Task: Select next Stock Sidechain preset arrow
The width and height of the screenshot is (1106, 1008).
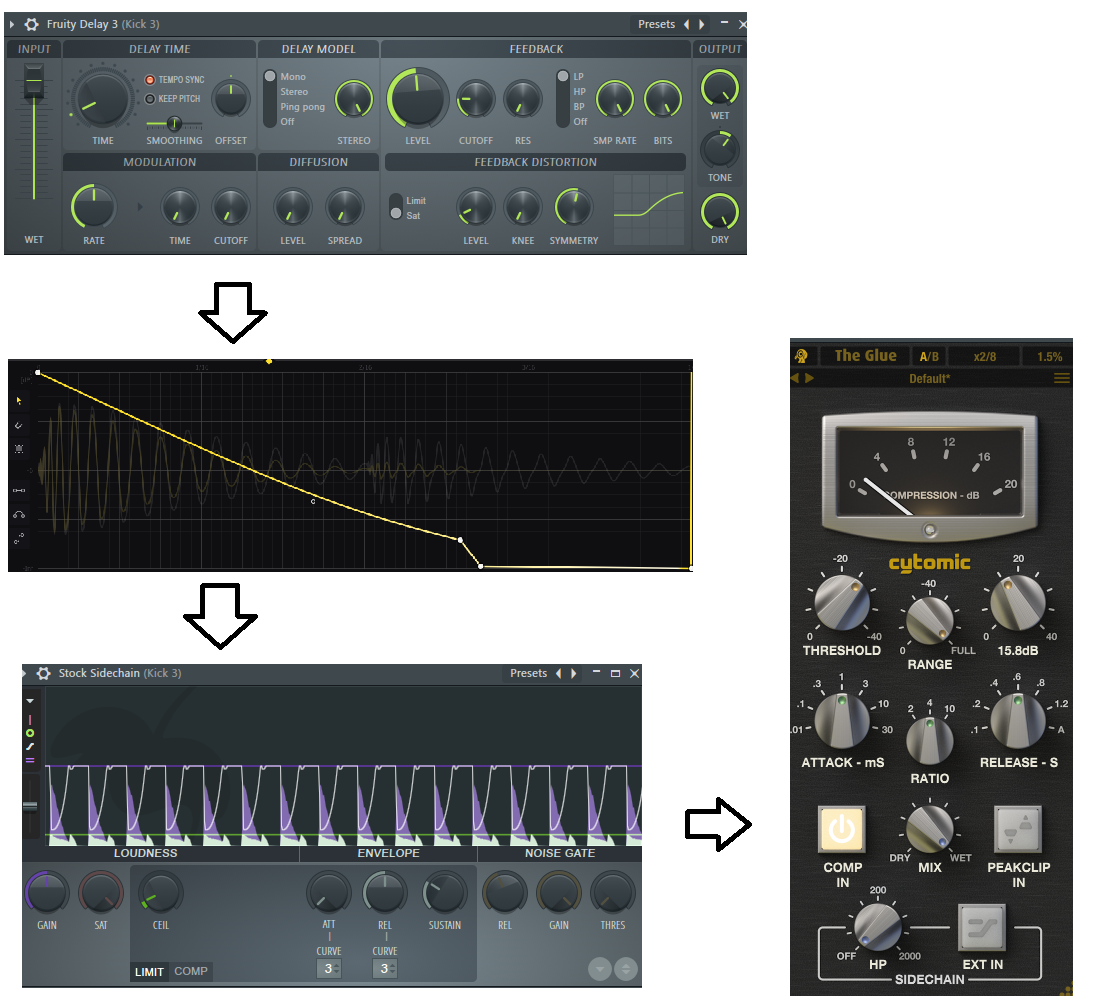Action: click(x=573, y=673)
